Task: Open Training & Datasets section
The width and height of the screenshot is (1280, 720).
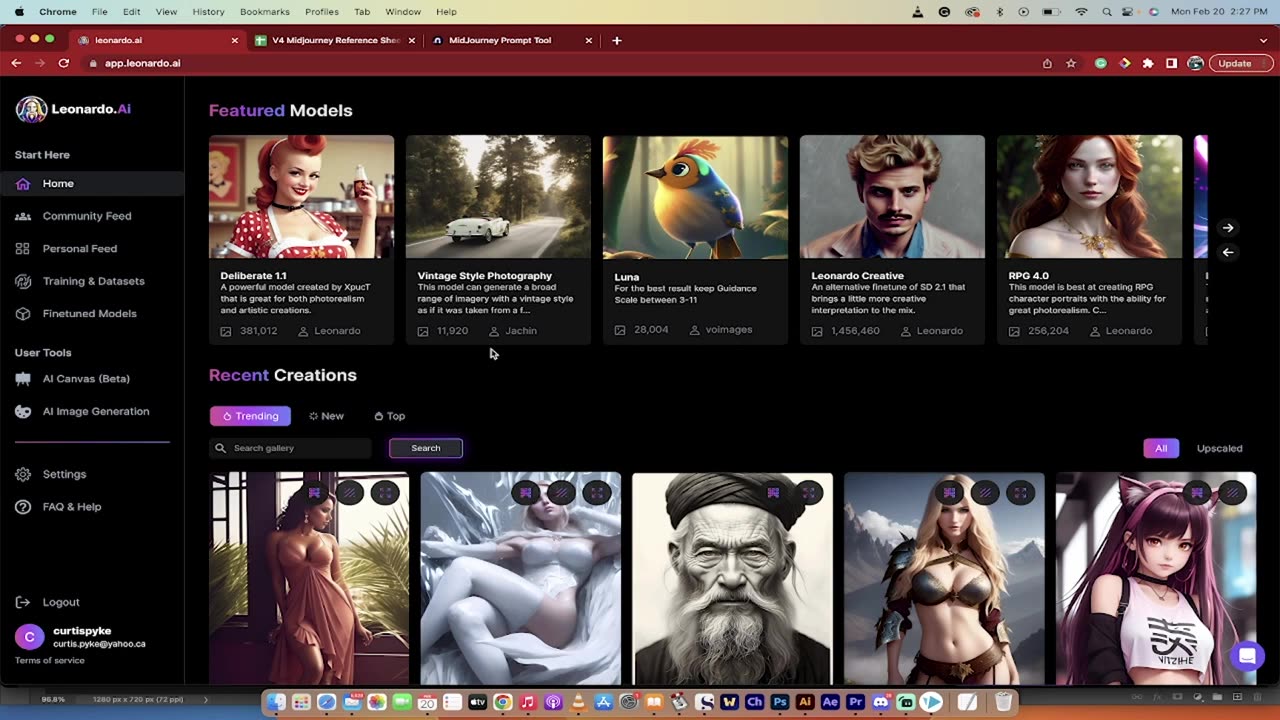Action: coord(93,281)
